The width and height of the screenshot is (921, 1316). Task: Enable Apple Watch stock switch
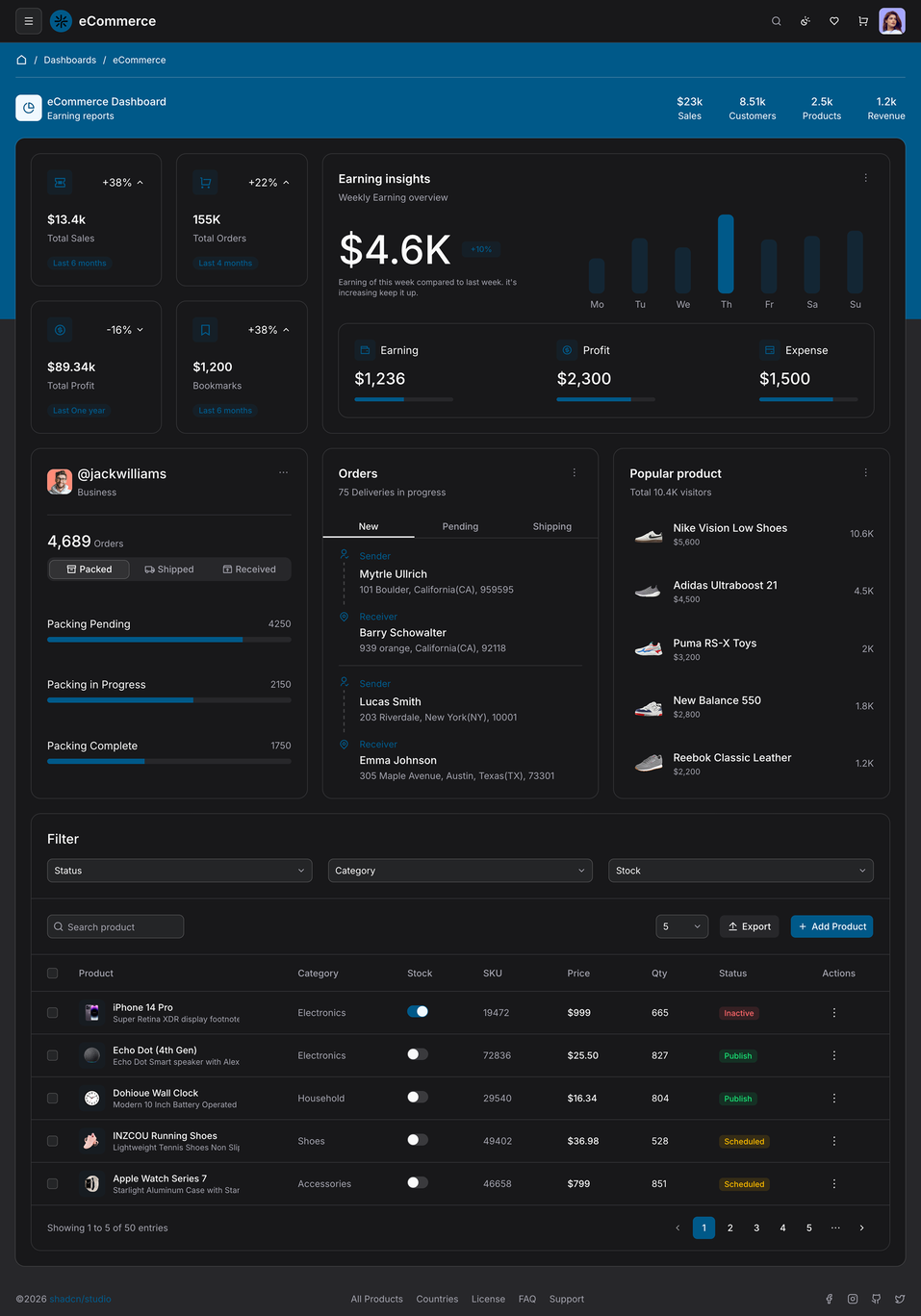pos(418,1182)
